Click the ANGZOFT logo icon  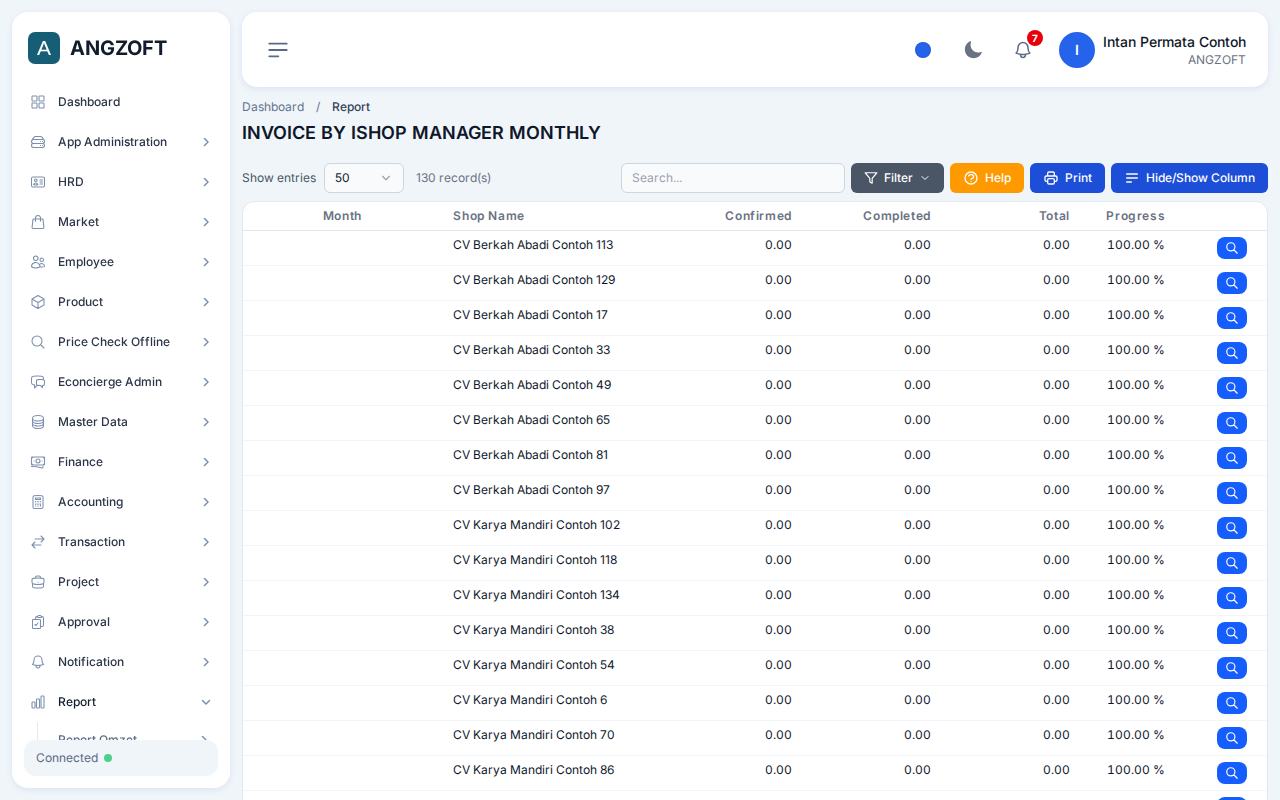click(x=44, y=48)
